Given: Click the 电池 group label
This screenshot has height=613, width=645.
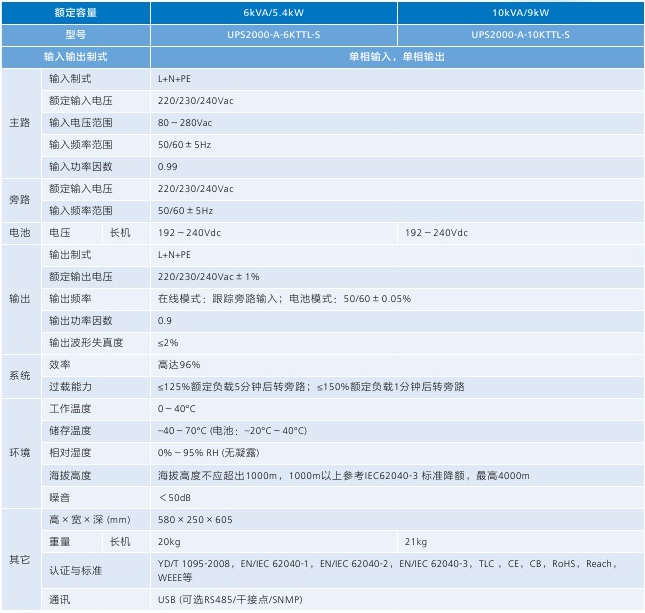Looking at the screenshot, I should [x=20, y=233].
